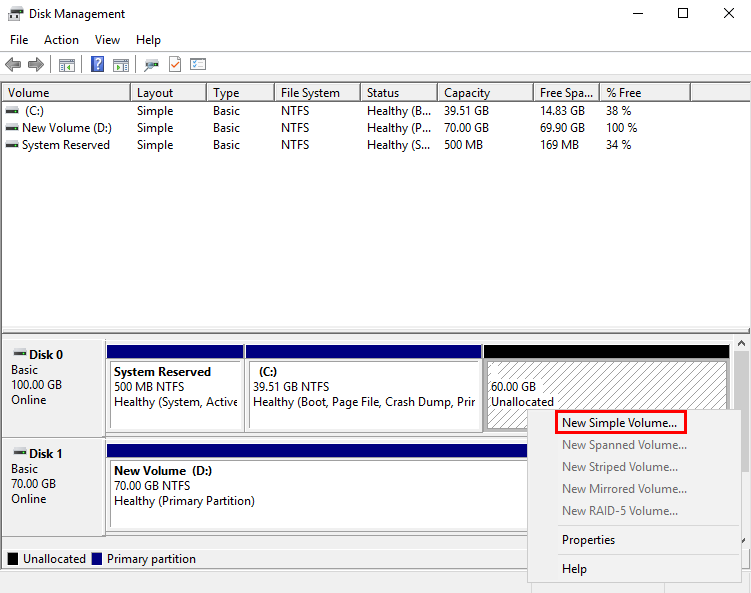751x593 pixels.
Task: Click 39.51 GB capacity cell for C:
Action: tap(466, 111)
